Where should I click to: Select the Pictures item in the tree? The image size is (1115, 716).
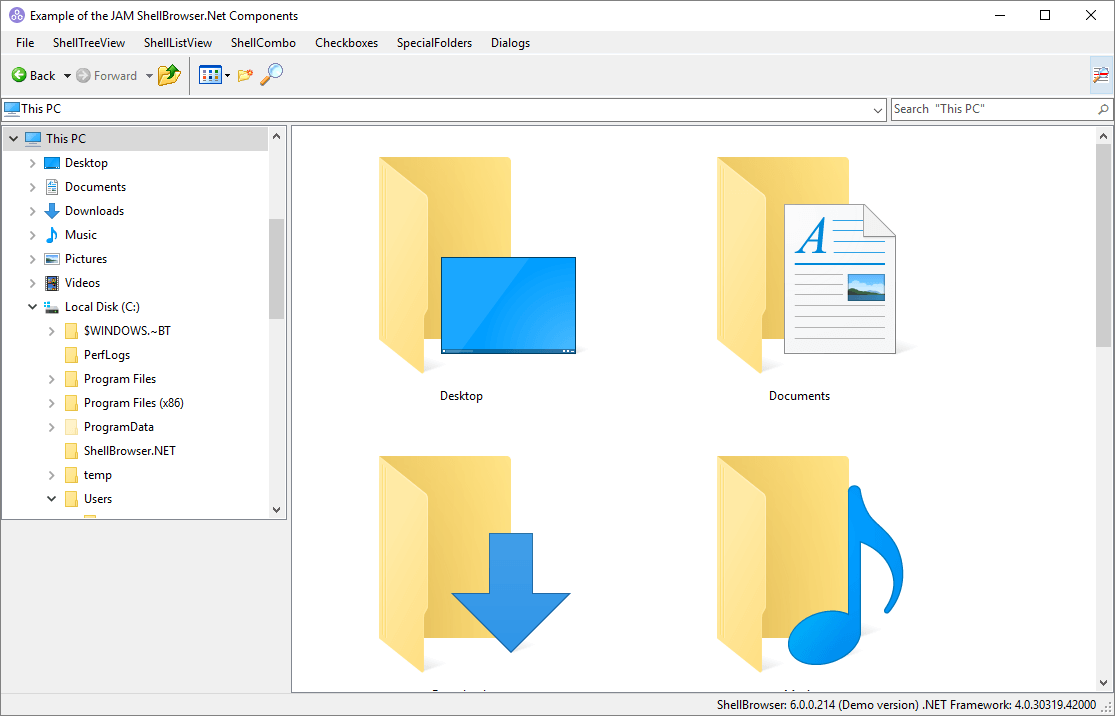pos(84,258)
